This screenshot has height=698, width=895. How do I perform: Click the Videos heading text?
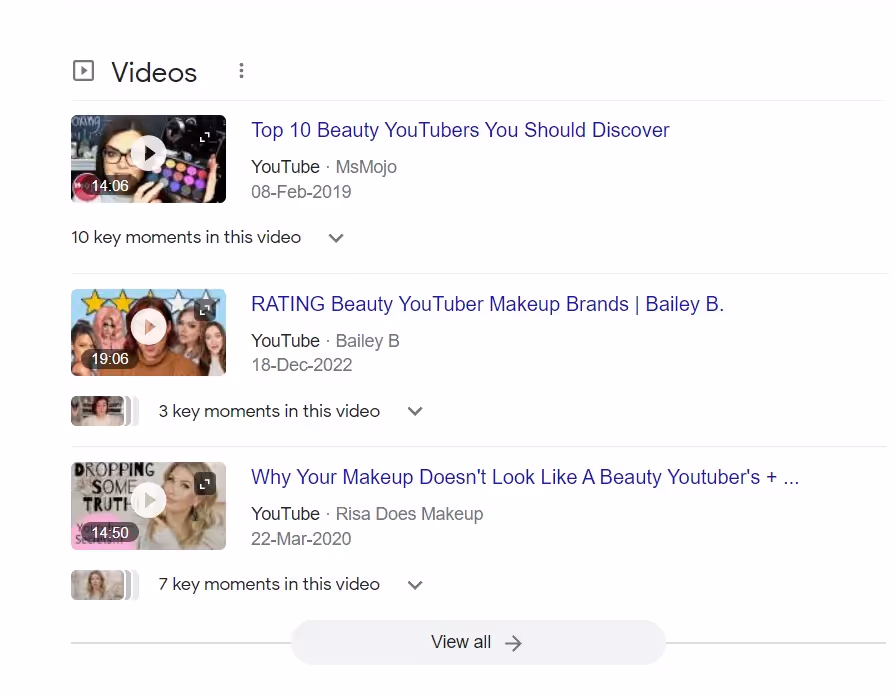(154, 72)
